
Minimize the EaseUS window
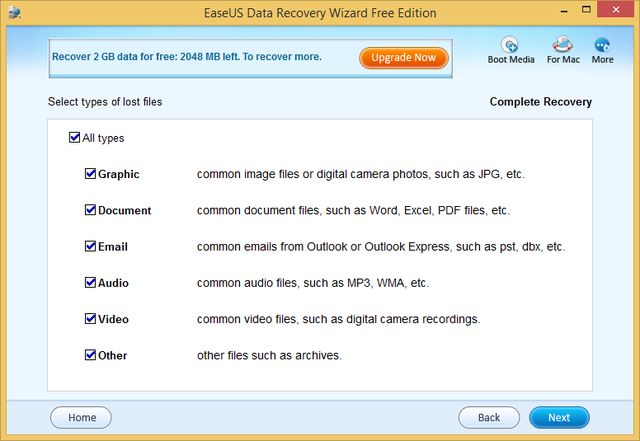[x=564, y=11]
